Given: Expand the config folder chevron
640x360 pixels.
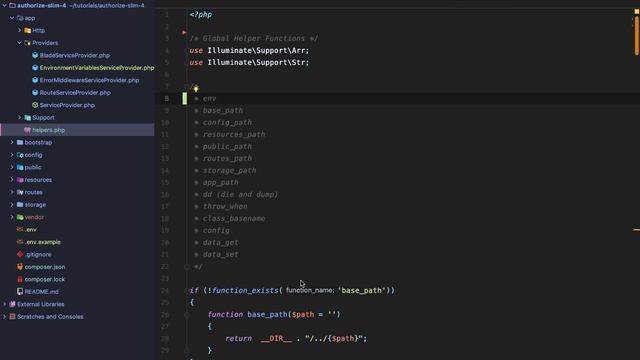Looking at the screenshot, I should (12, 155).
